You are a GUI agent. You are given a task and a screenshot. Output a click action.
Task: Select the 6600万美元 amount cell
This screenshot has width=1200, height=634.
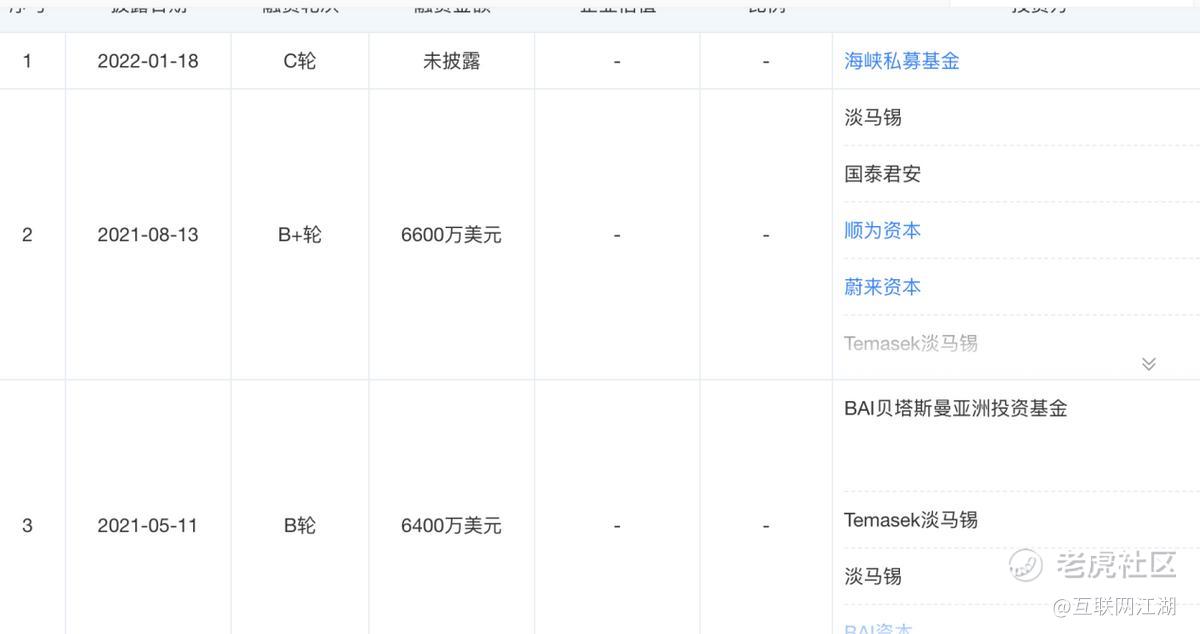[451, 235]
